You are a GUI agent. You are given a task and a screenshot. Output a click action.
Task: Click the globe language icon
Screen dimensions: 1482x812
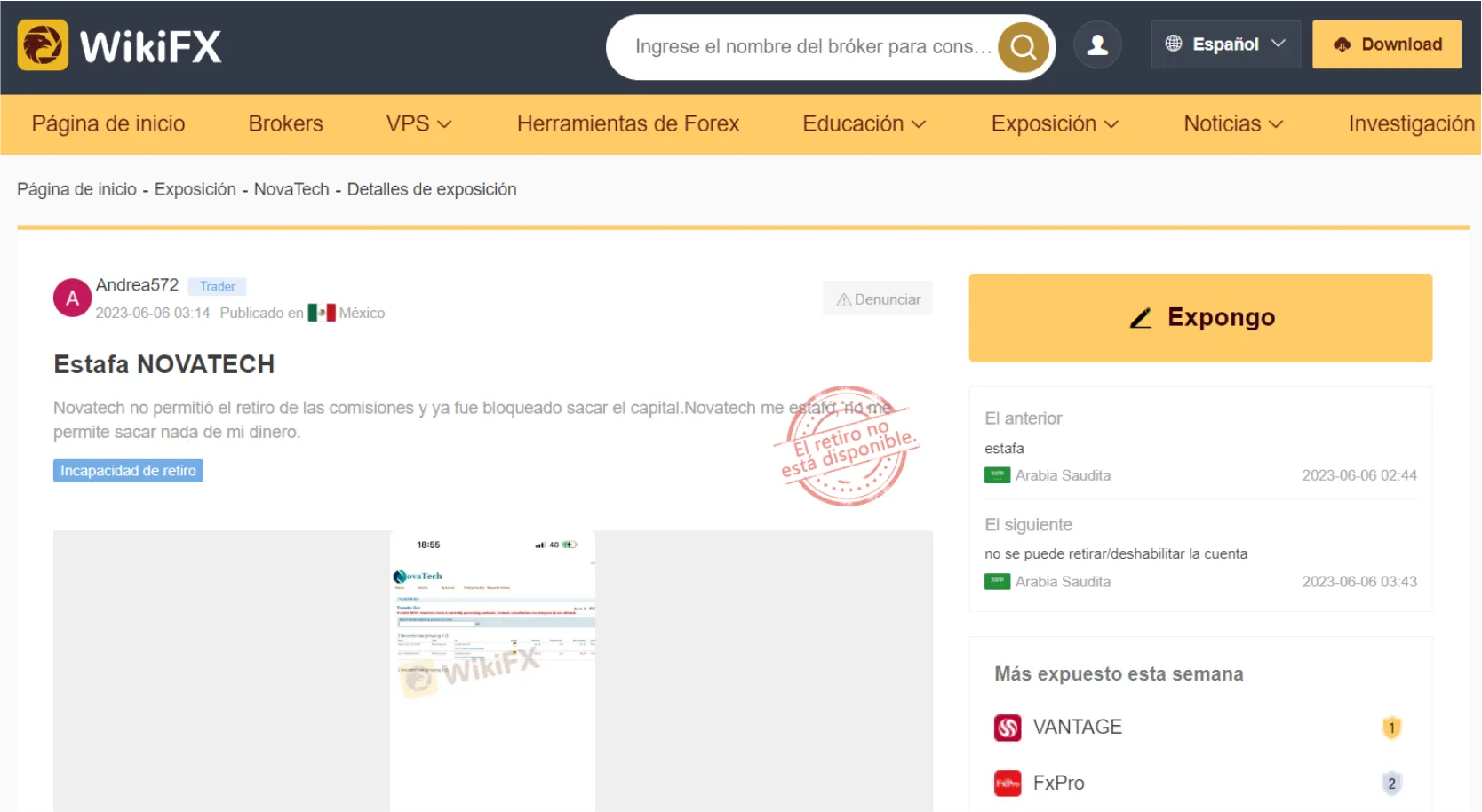(x=1174, y=44)
